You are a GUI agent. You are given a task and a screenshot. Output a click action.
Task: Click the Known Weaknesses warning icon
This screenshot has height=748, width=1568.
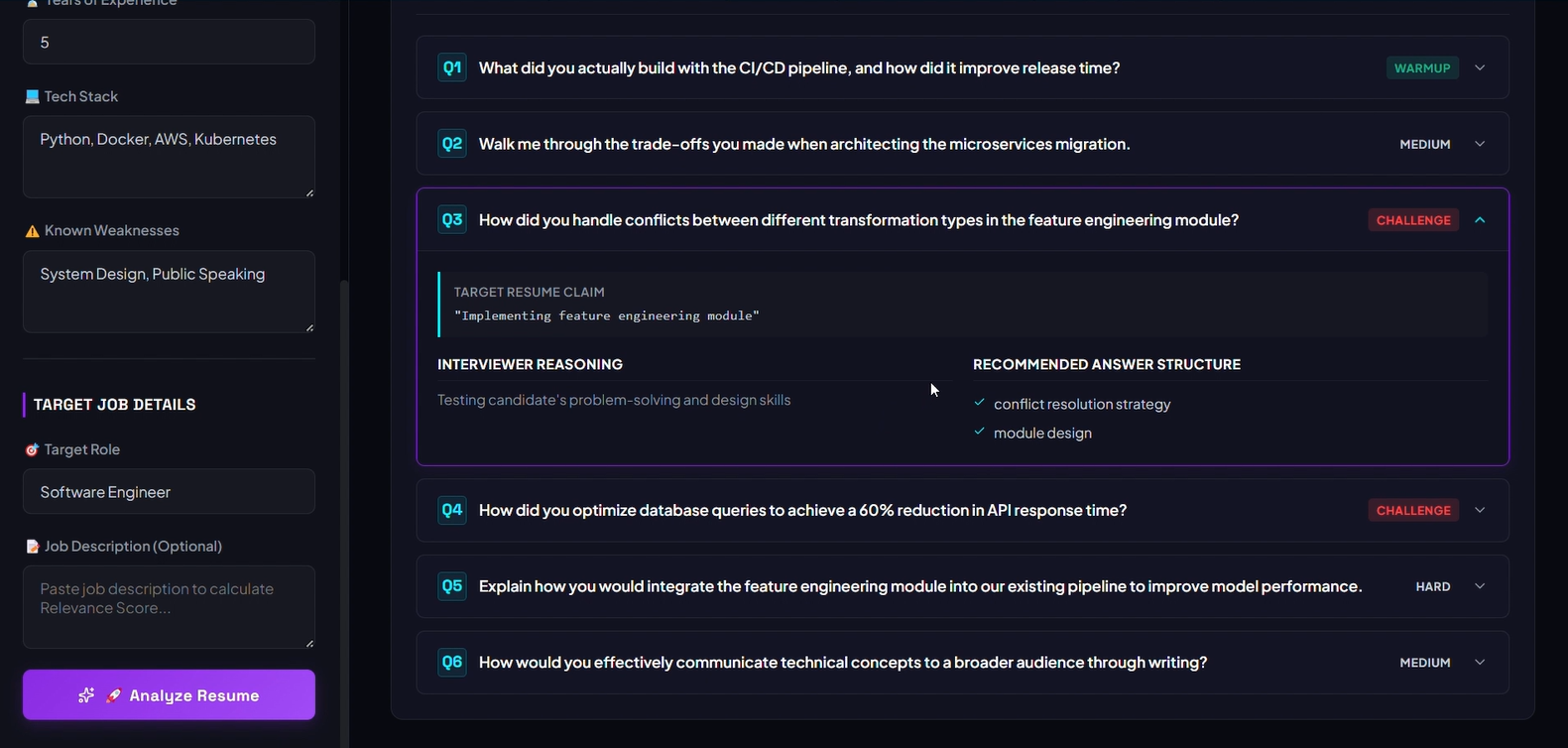point(32,231)
